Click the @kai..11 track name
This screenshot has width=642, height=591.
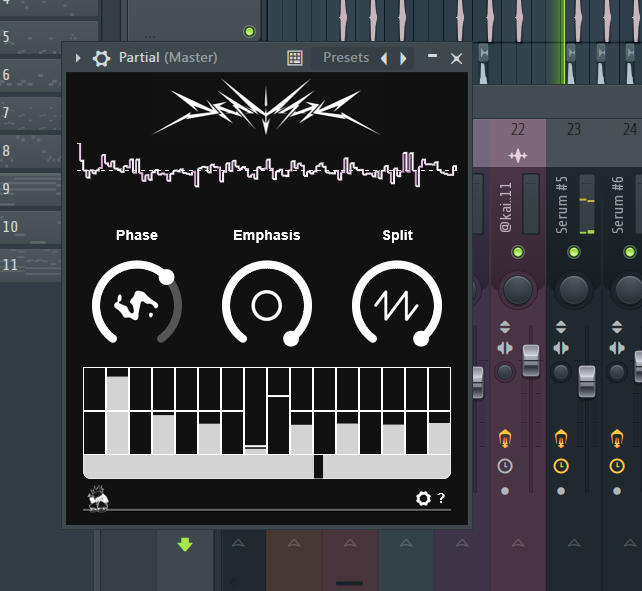coord(505,208)
